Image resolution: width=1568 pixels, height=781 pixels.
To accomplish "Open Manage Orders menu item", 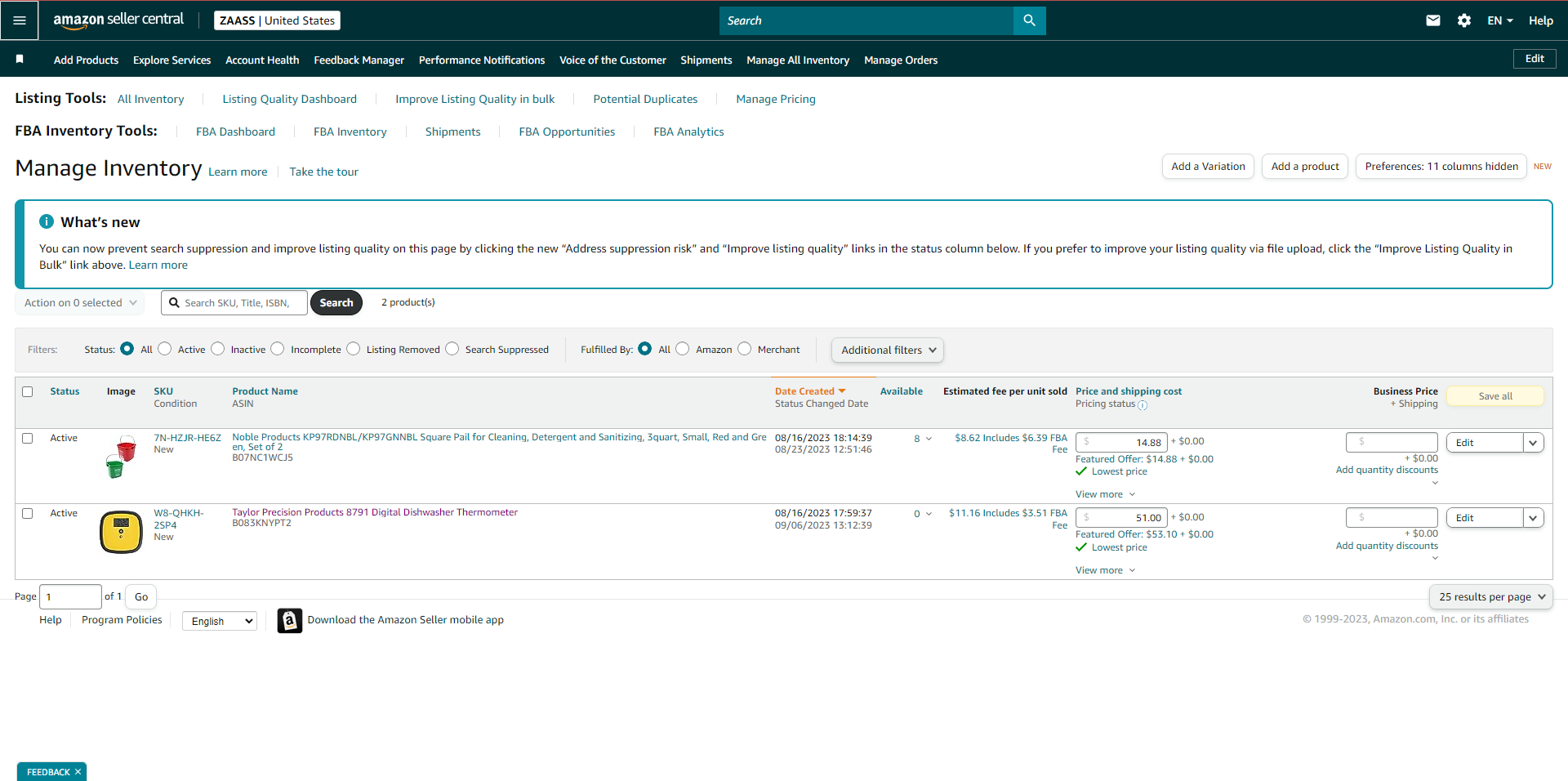I will click(901, 60).
